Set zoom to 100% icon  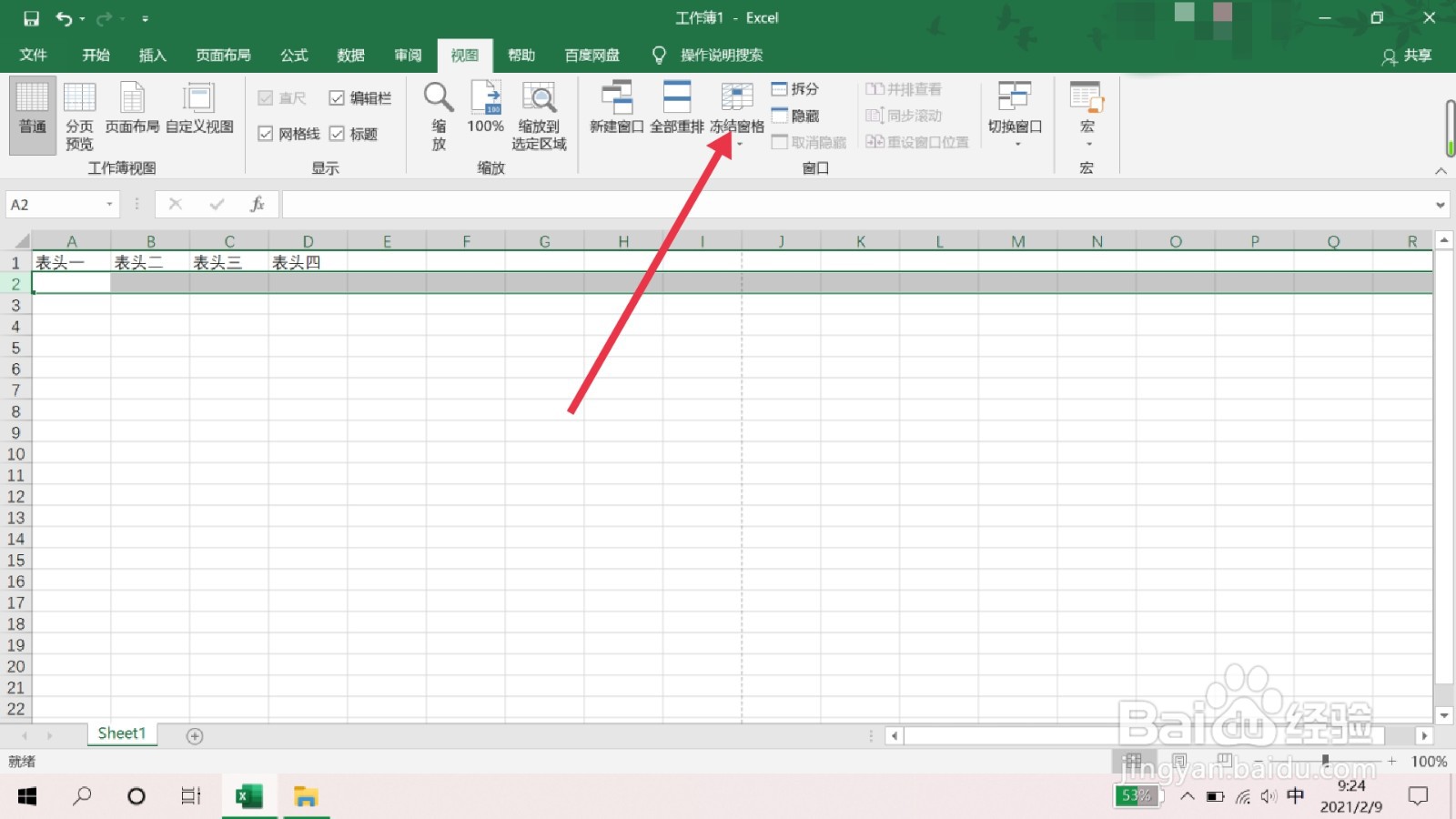486,97
